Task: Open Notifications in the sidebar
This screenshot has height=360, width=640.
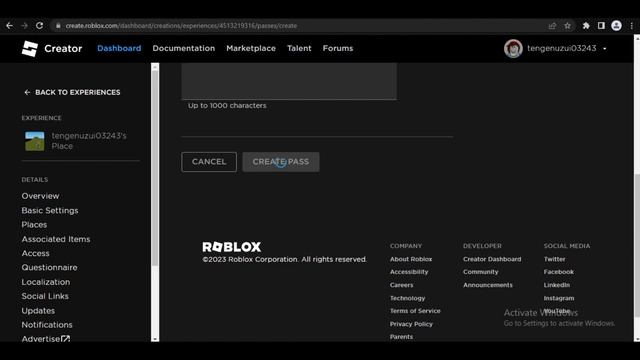Action: click(47, 325)
